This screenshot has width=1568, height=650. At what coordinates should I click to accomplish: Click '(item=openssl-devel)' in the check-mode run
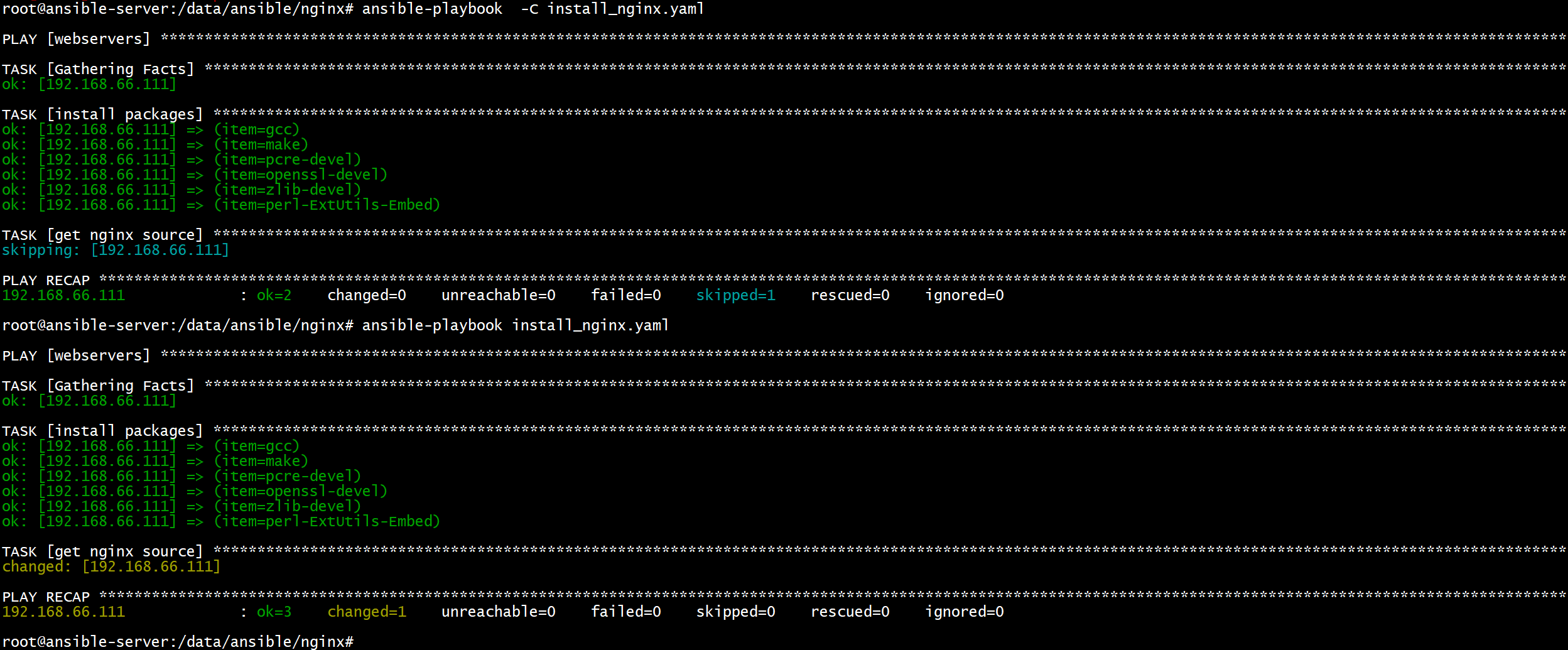(301, 175)
